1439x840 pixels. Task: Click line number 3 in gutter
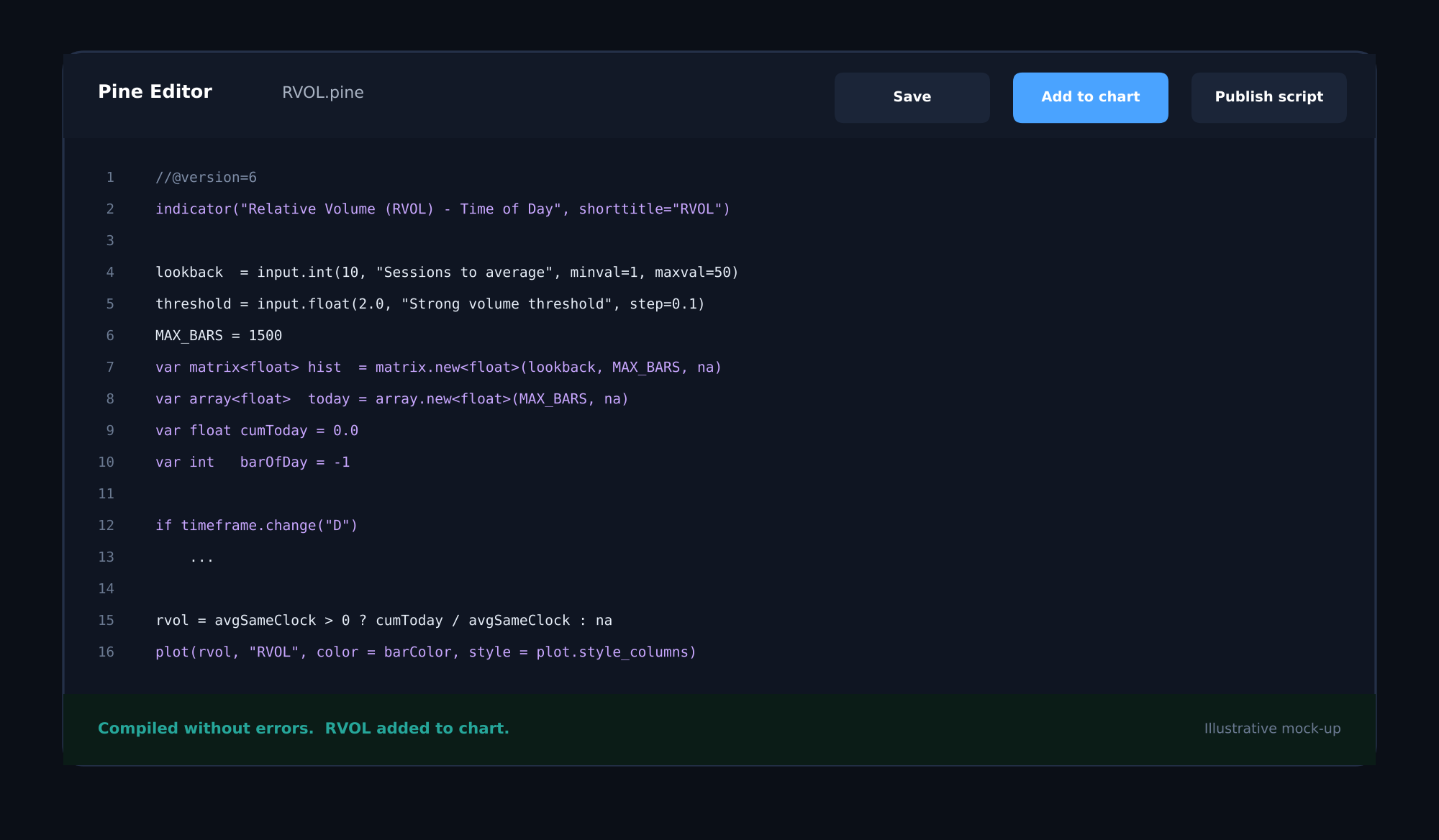pos(110,240)
